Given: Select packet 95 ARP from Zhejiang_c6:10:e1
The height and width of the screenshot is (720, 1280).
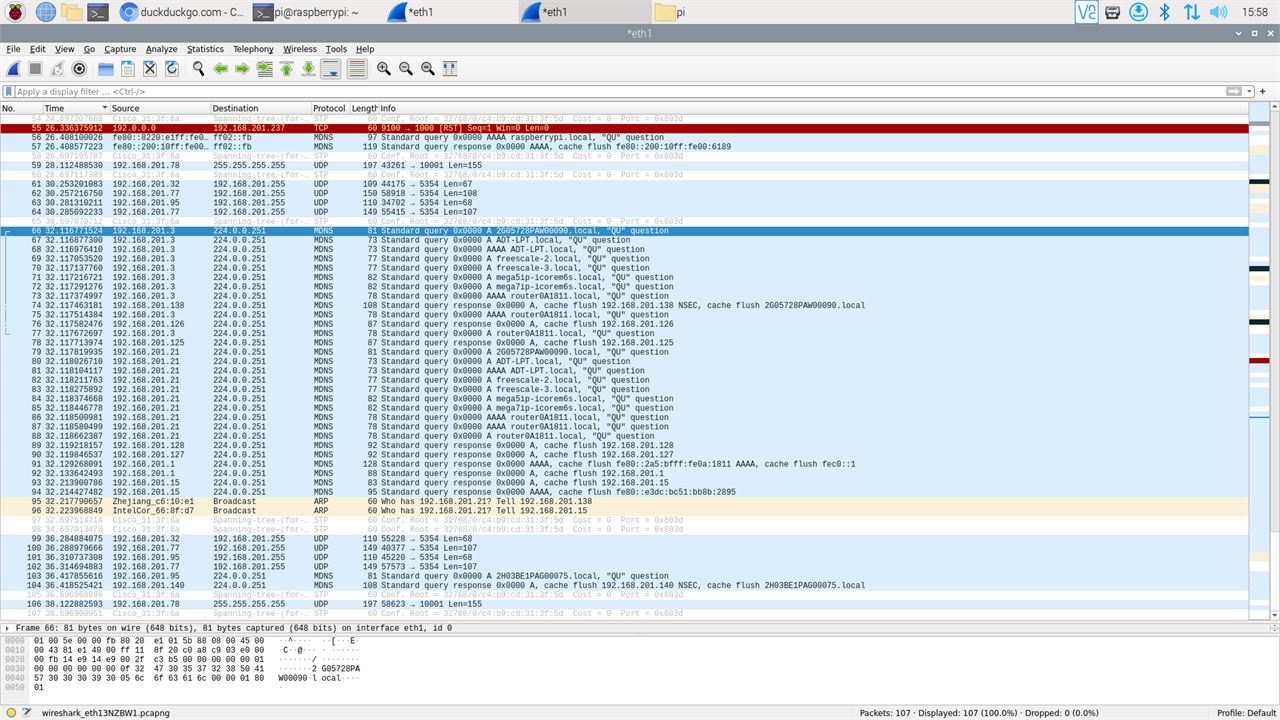Looking at the screenshot, I should tap(624, 501).
